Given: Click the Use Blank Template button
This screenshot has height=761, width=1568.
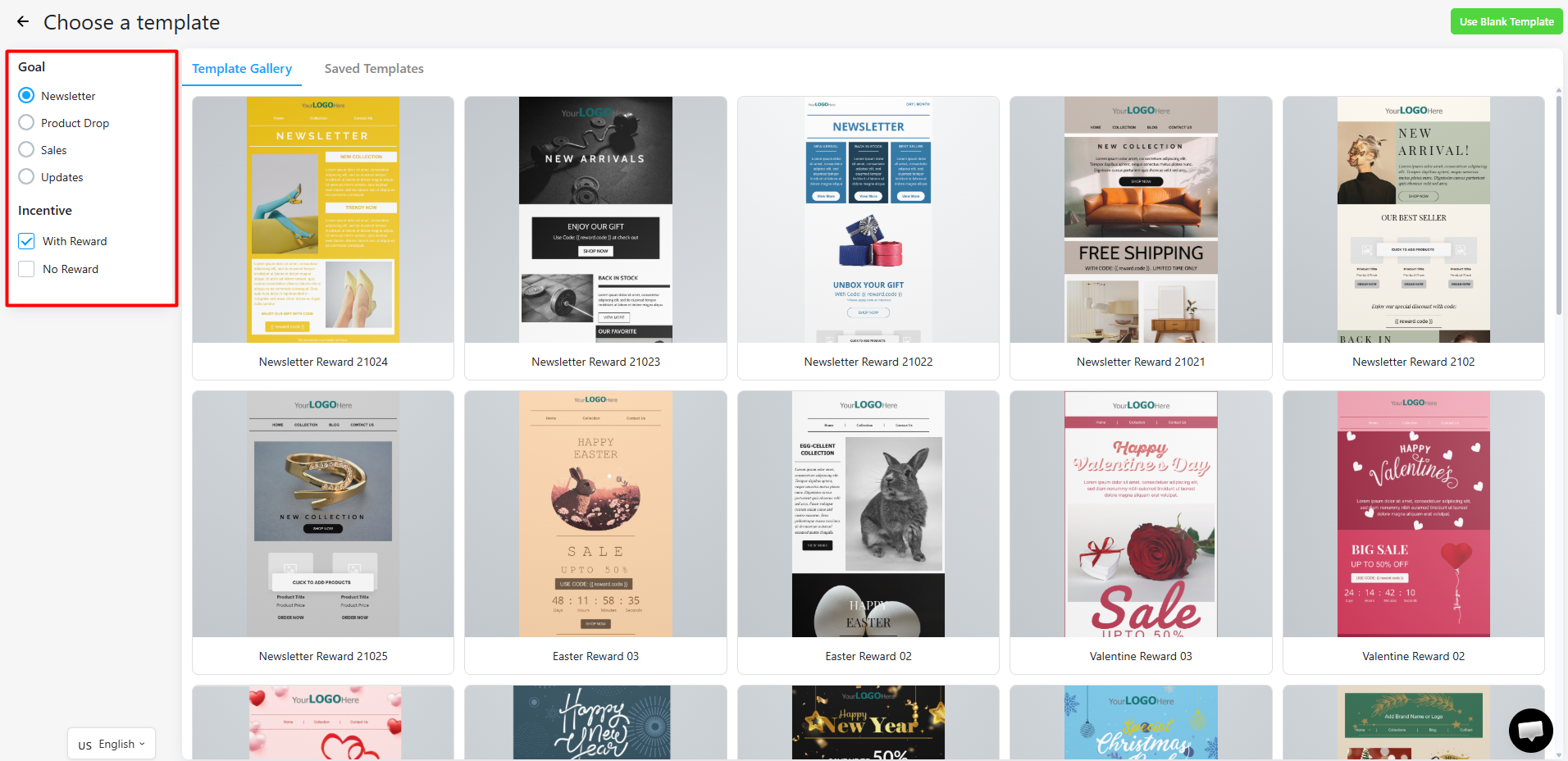Looking at the screenshot, I should (1506, 22).
